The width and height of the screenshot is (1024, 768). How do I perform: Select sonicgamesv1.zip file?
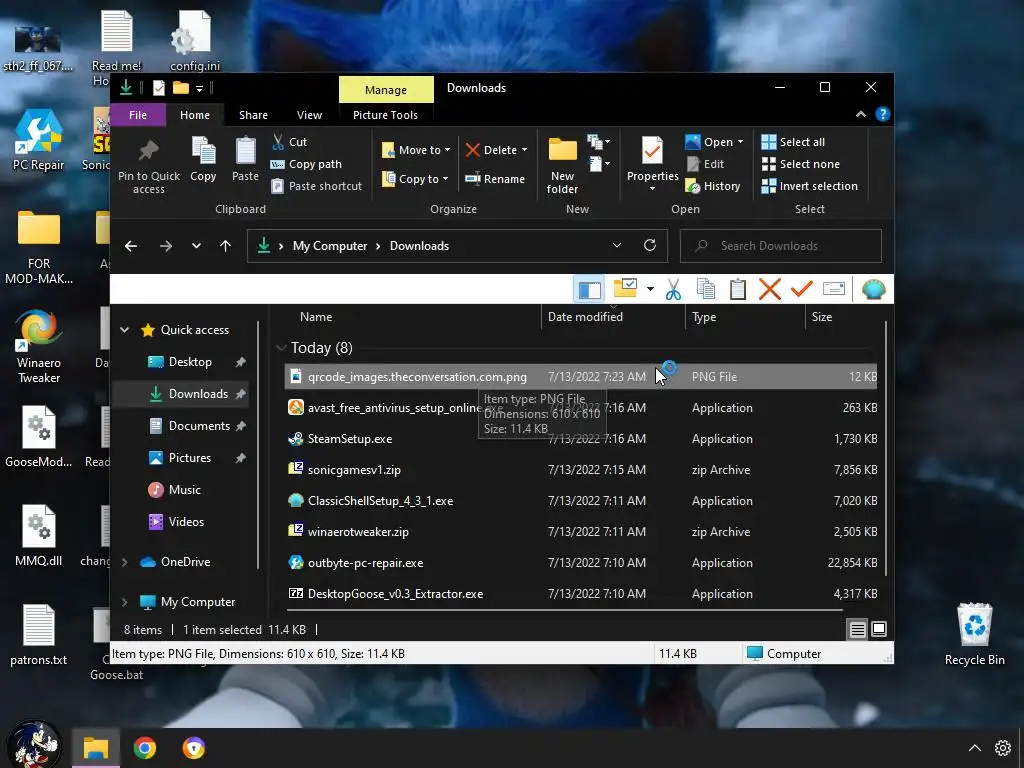(581, 470)
